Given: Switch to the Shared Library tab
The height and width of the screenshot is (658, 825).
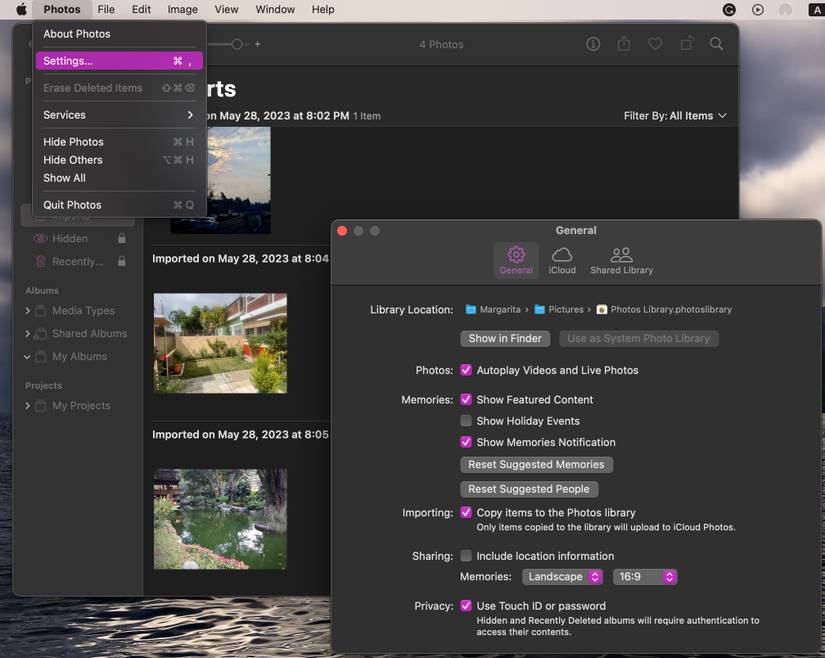Looking at the screenshot, I should (621, 260).
